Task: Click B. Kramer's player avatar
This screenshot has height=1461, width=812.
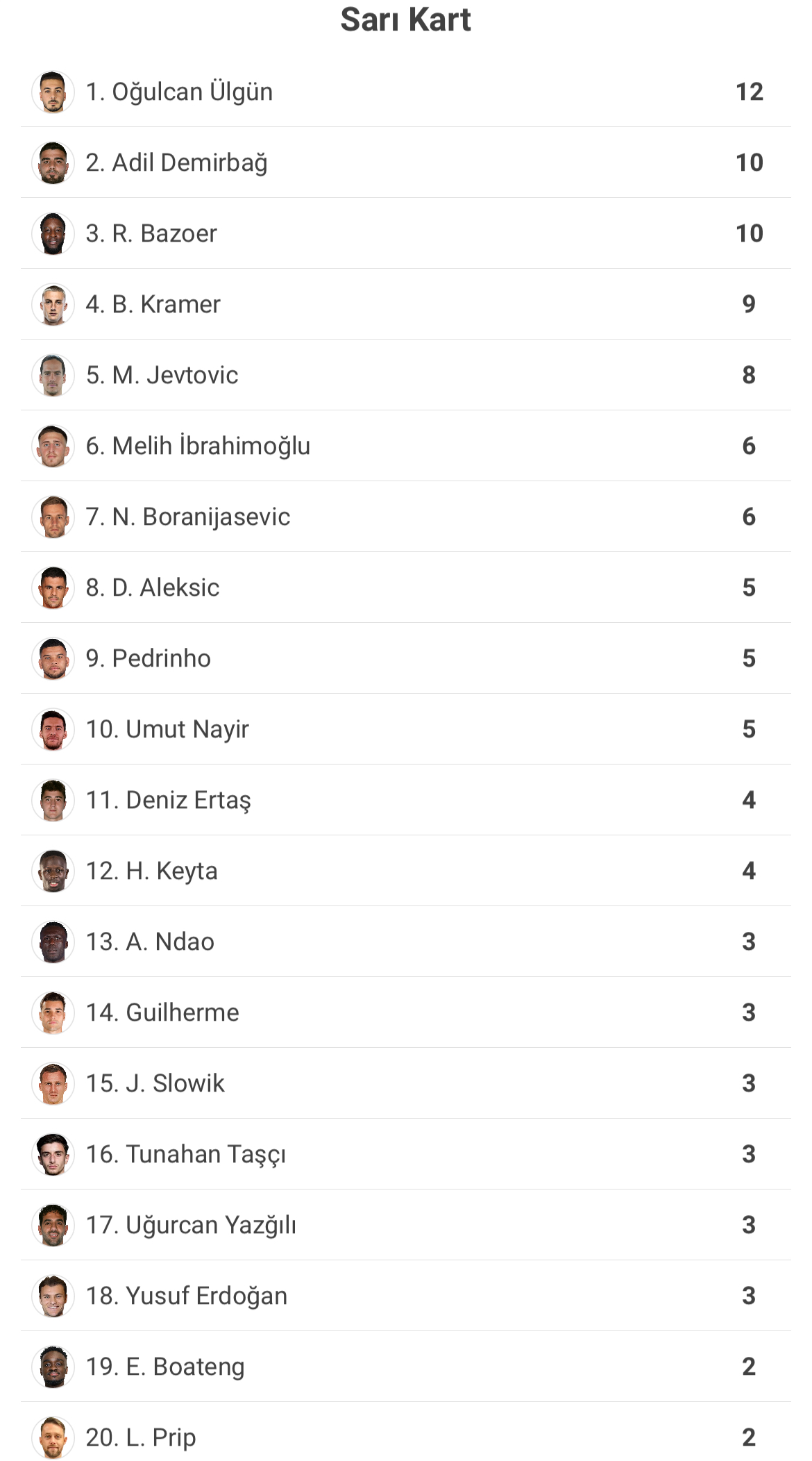Action: (53, 304)
